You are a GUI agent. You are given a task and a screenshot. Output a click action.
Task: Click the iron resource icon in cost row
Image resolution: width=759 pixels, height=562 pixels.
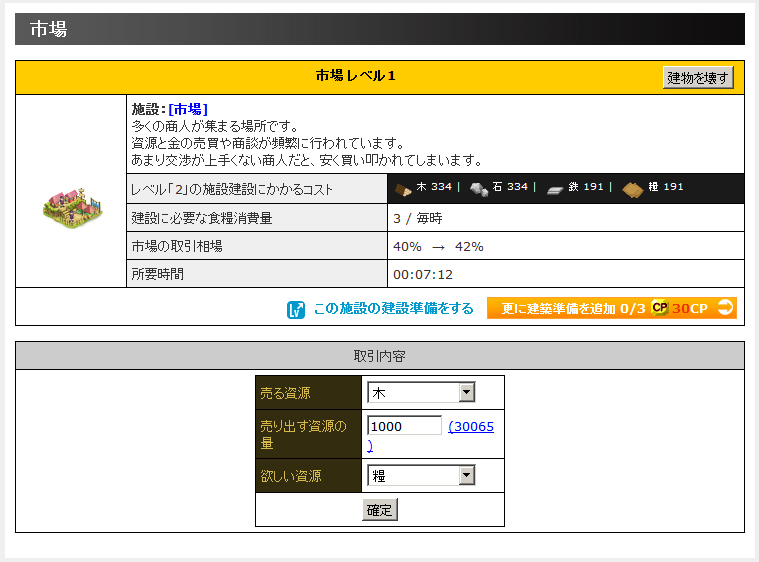click(555, 190)
